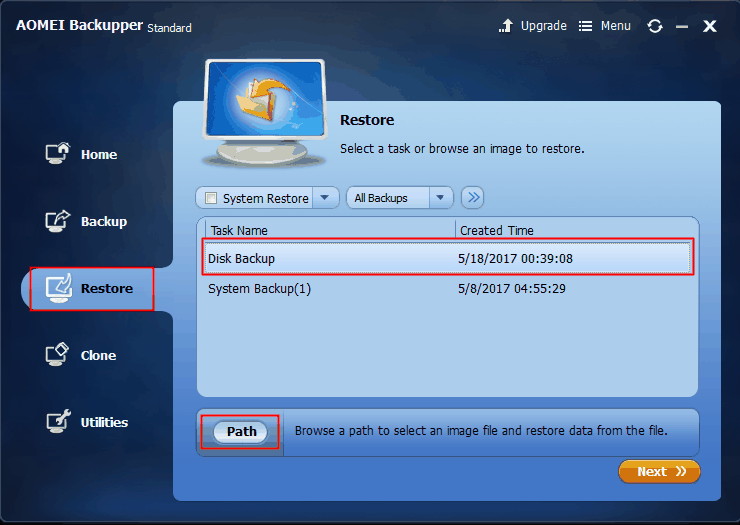
Task: Click the Utilities tools icon in sidebar
Action: click(x=59, y=421)
